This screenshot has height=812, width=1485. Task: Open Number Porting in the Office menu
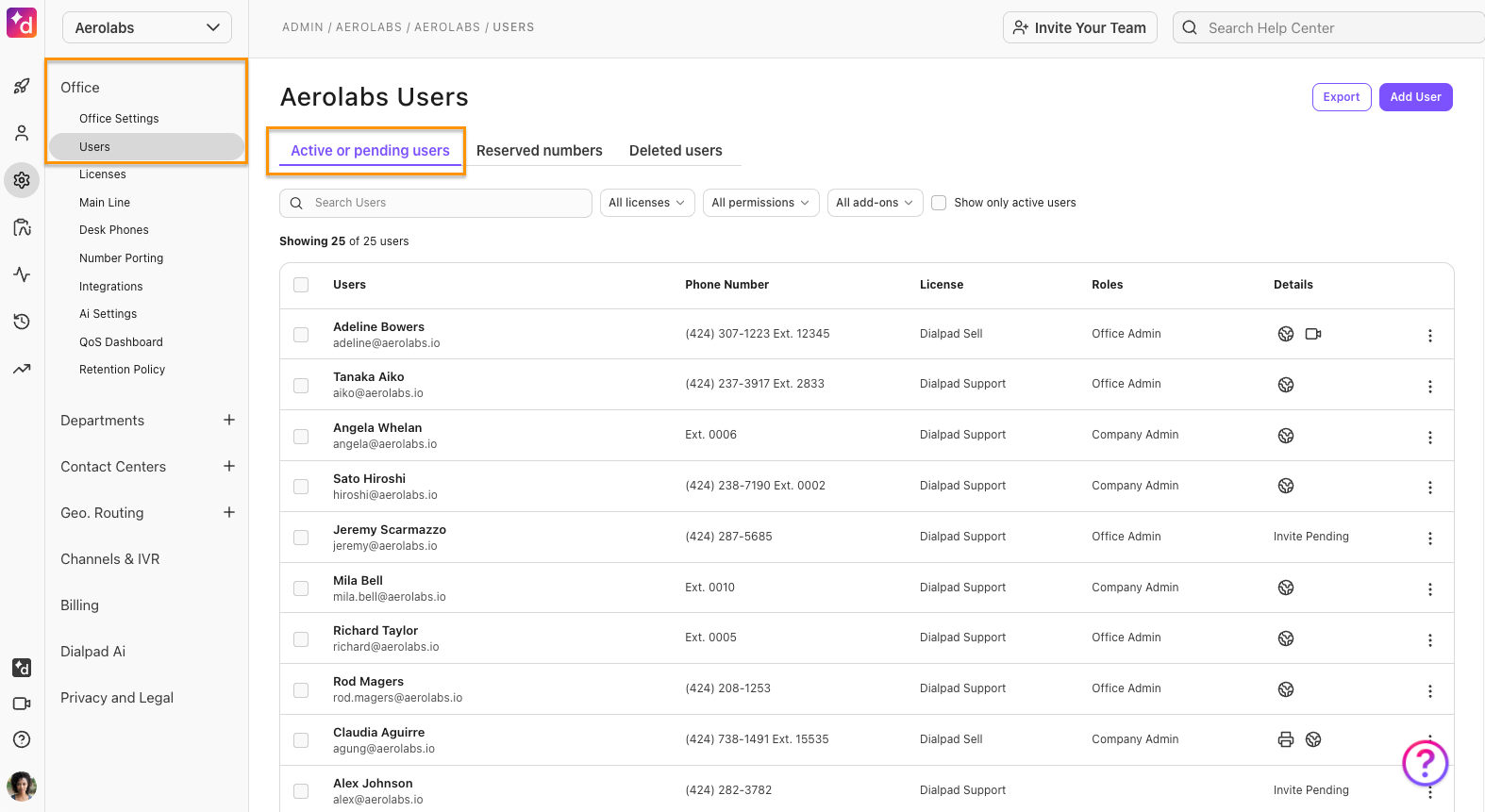(x=122, y=258)
